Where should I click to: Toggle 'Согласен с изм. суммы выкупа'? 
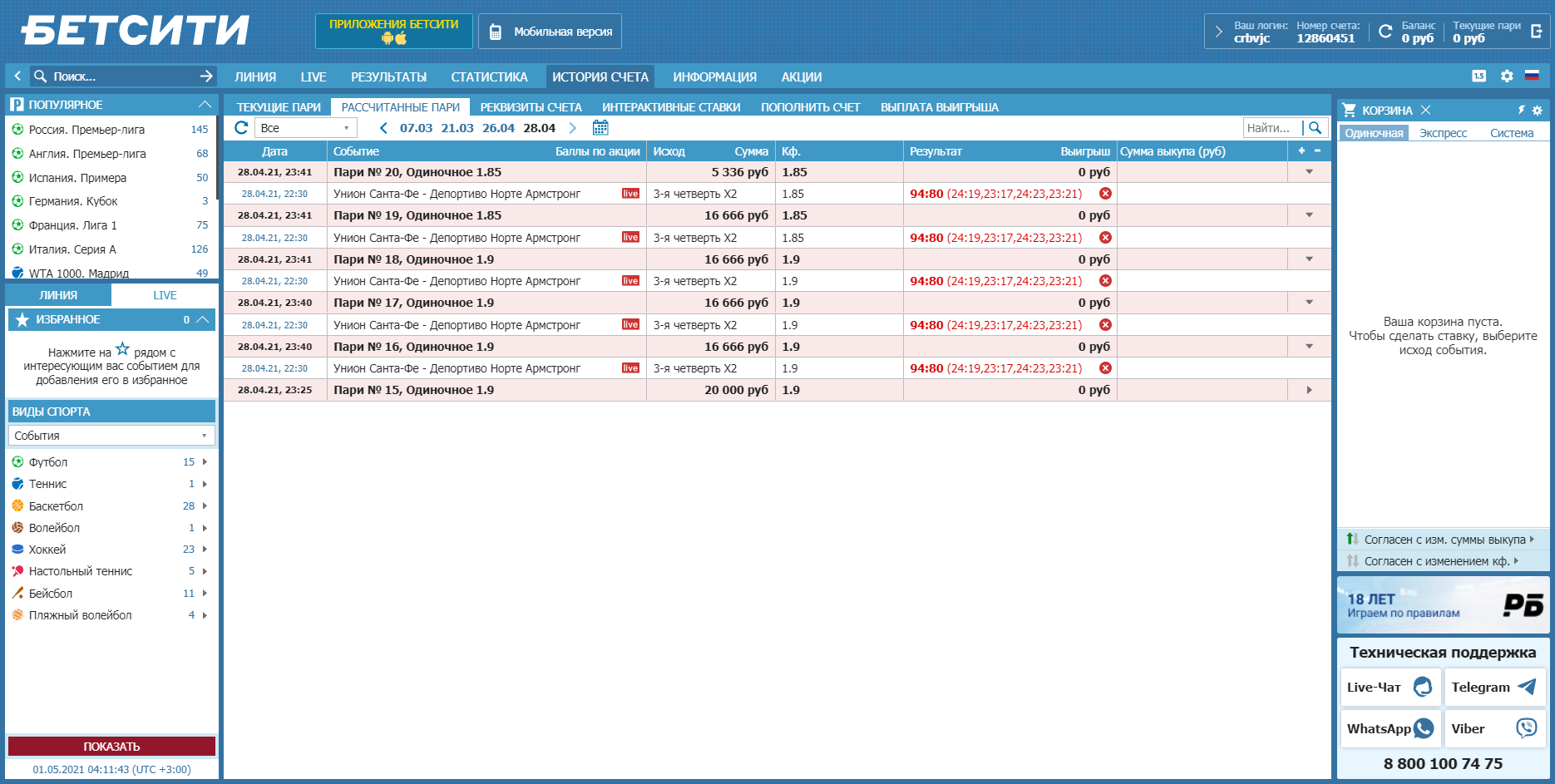pyautogui.click(x=1444, y=540)
